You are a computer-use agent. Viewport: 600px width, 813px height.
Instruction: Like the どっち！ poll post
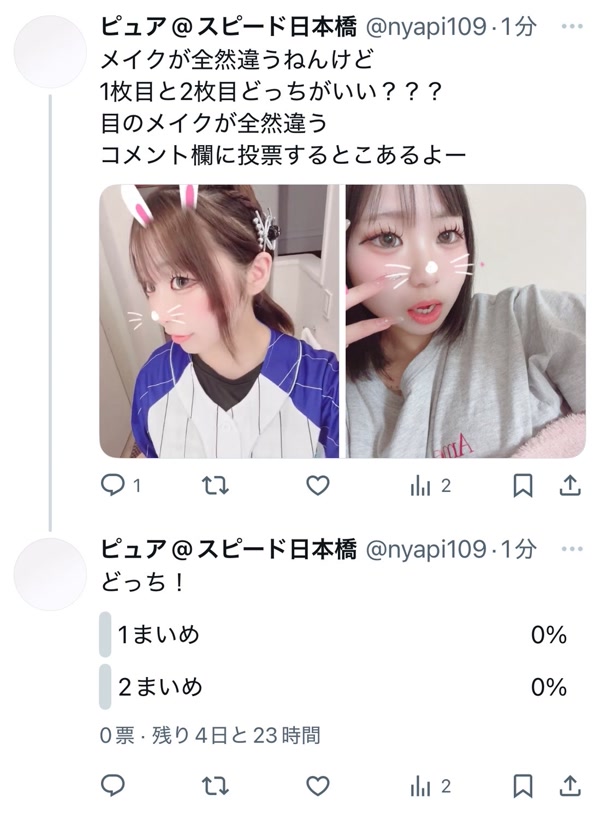(x=318, y=787)
